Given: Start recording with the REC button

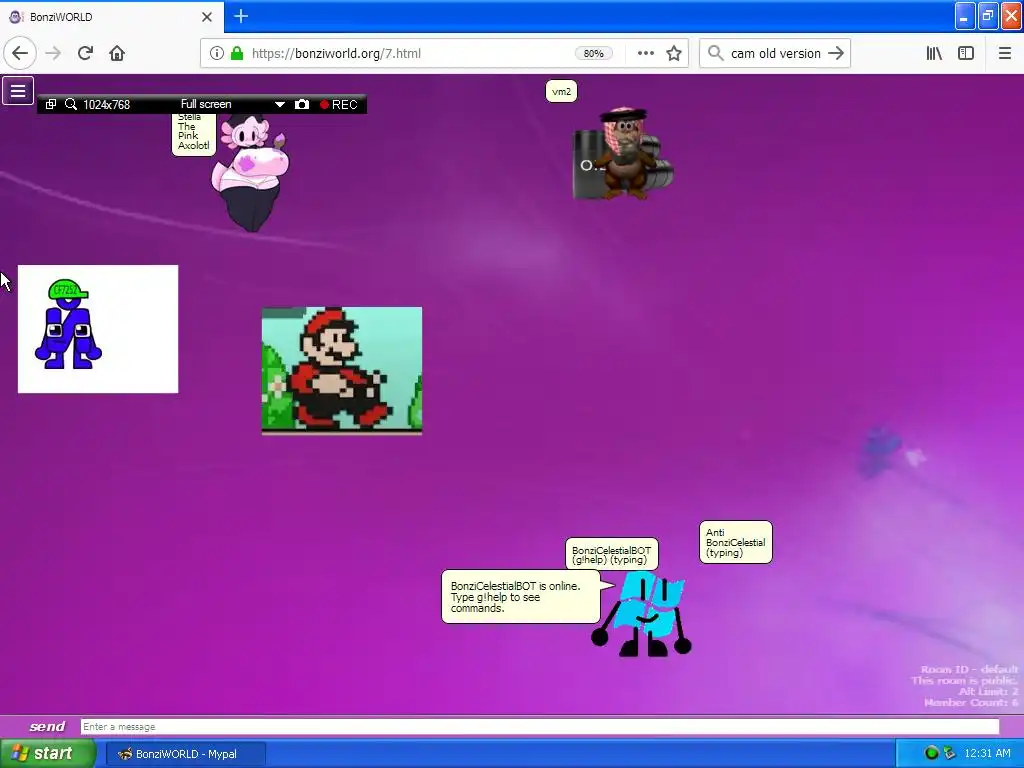Looking at the screenshot, I should [338, 104].
